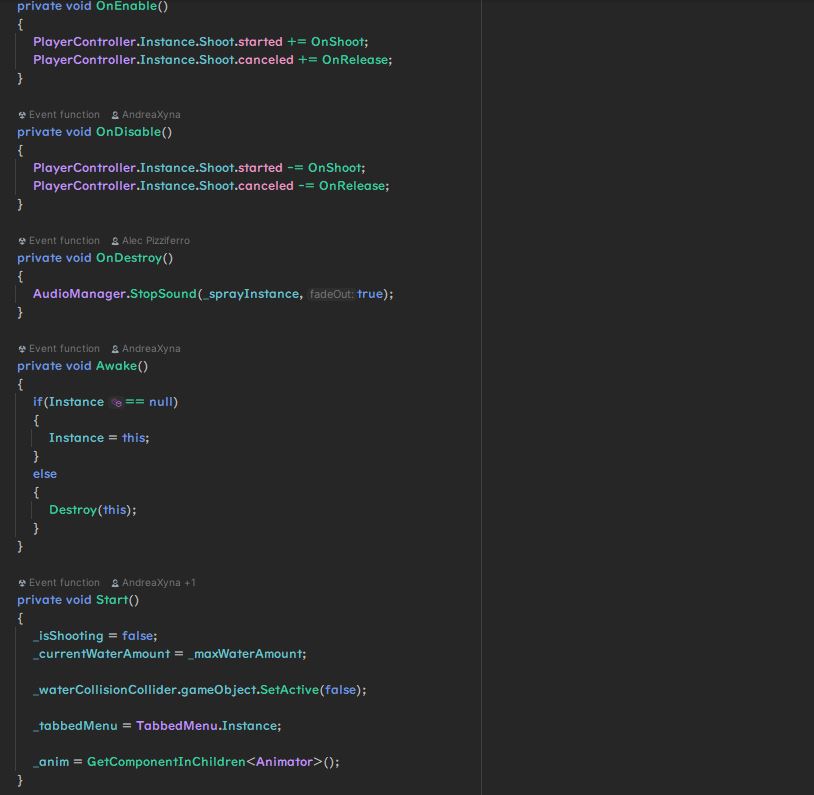Click the author icon beside Alec Pizziferro
The image size is (814, 795).
115,241
